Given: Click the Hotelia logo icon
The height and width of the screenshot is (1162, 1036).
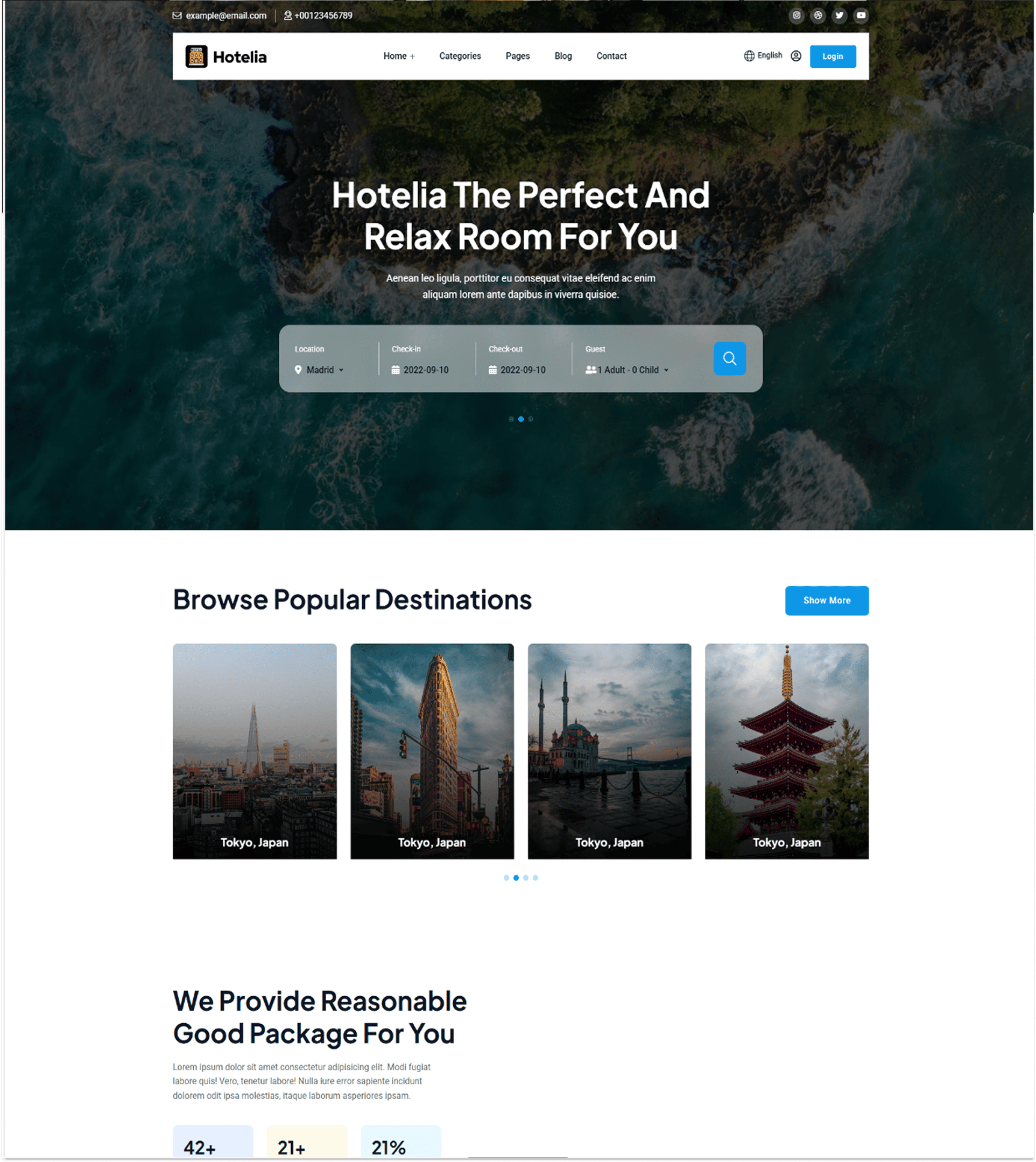Looking at the screenshot, I should tap(196, 57).
